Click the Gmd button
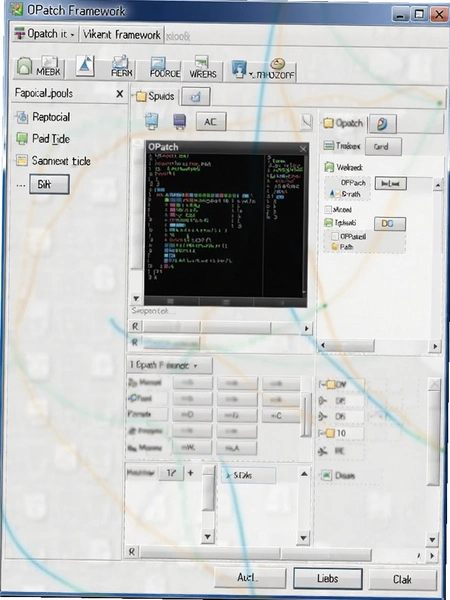 [x=383, y=147]
